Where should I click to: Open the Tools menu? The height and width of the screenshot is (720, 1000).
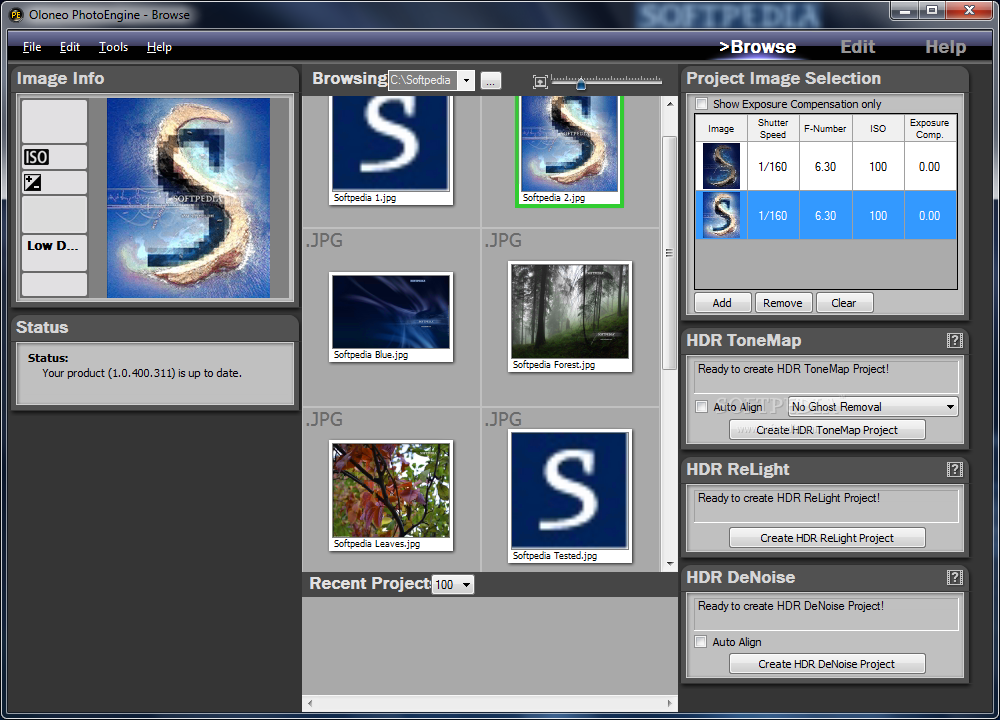click(114, 47)
